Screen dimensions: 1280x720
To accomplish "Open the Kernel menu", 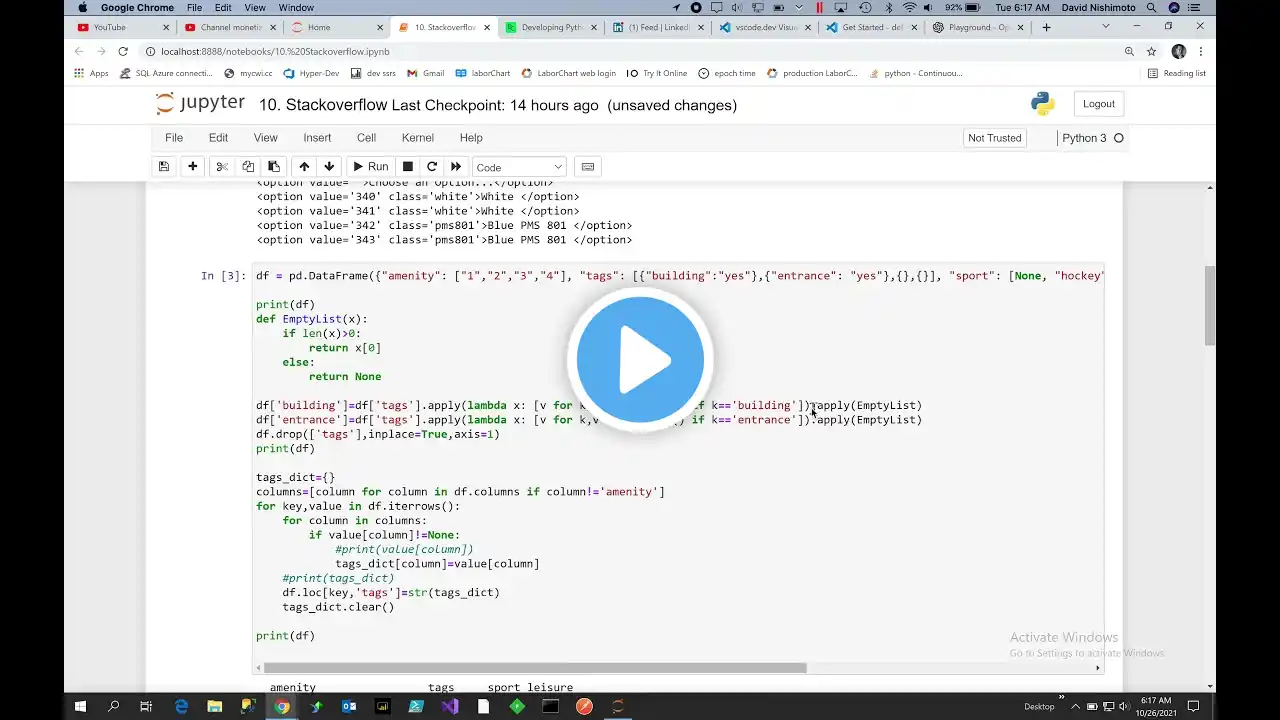I will click(x=417, y=138).
